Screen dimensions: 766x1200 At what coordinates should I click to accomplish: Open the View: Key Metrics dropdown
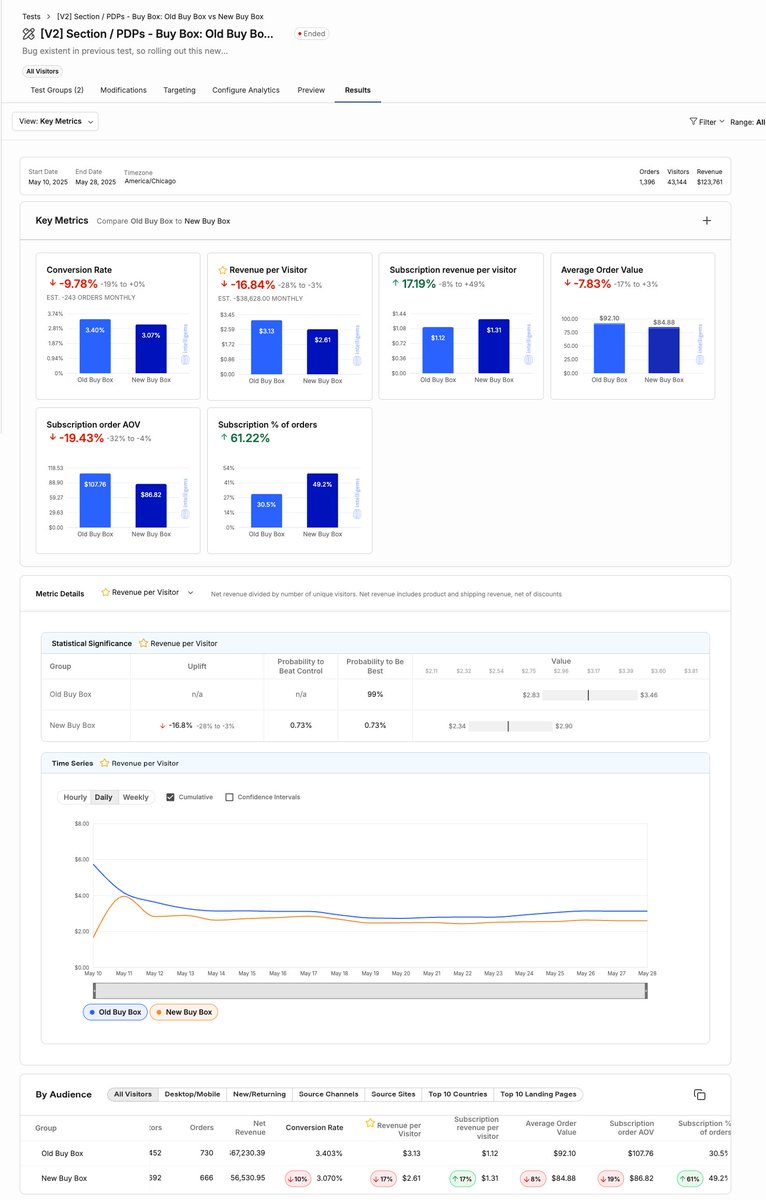pyautogui.click(x=55, y=121)
